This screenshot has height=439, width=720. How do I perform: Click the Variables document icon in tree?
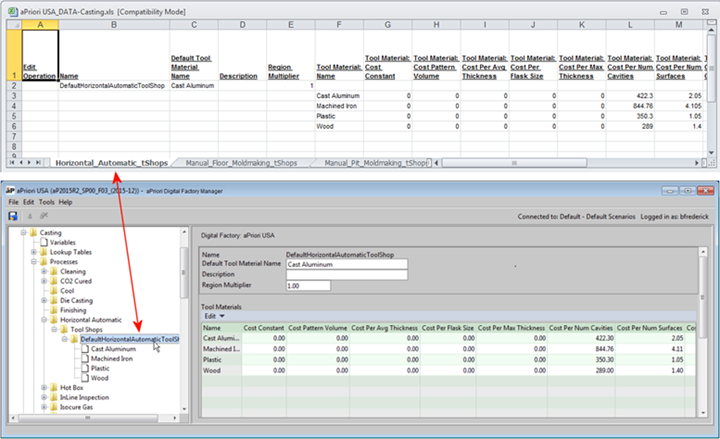(44, 242)
